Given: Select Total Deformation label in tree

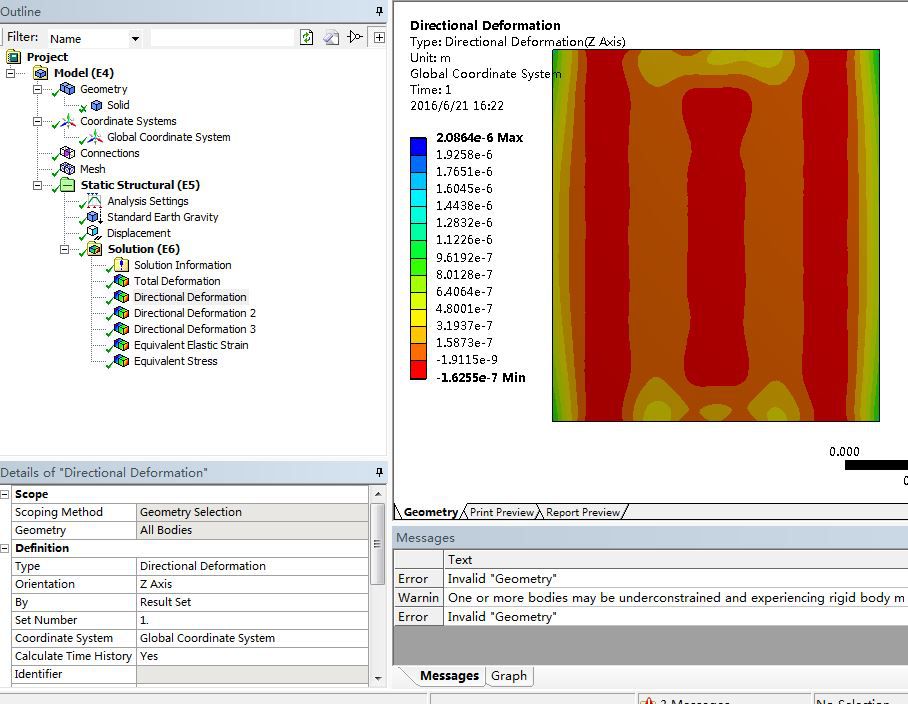Looking at the screenshot, I should point(177,281).
